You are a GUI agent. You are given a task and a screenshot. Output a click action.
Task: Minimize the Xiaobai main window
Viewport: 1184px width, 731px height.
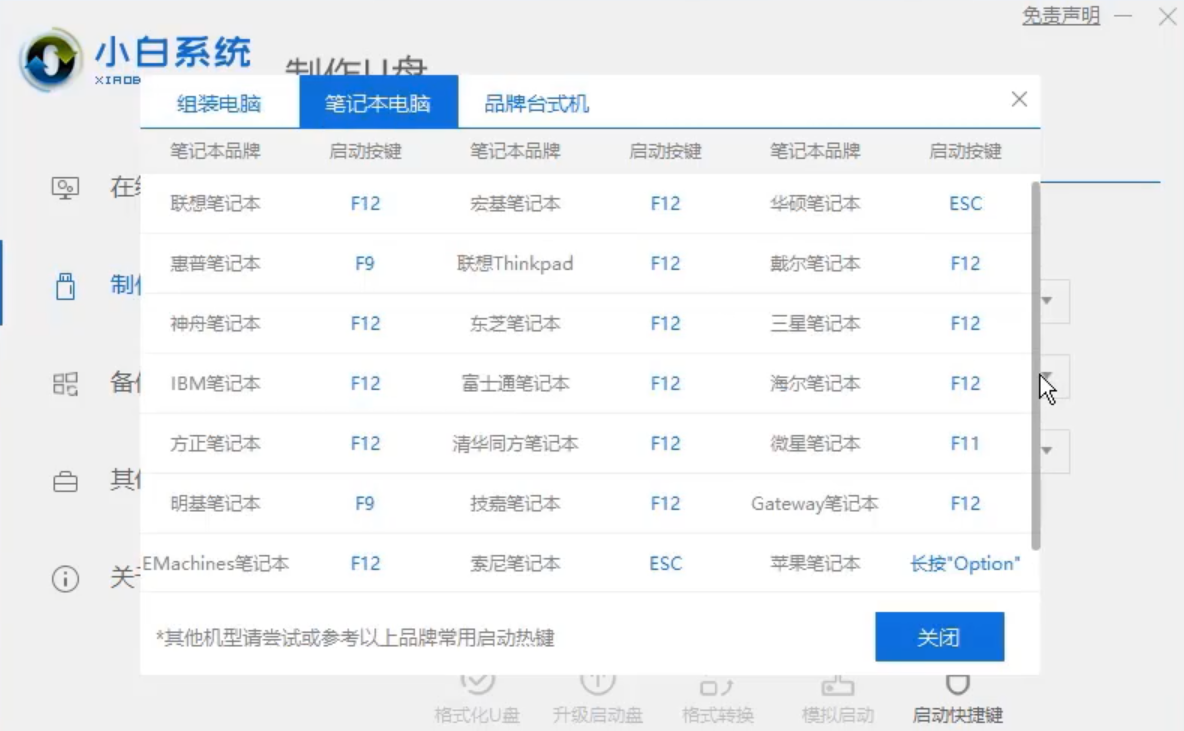[1124, 16]
